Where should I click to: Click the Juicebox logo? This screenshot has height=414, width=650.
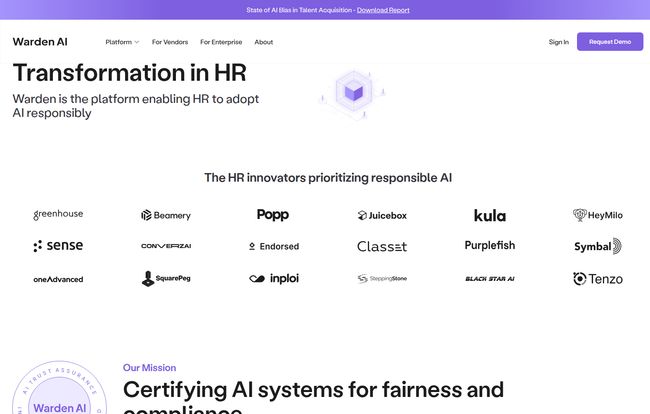(x=382, y=215)
